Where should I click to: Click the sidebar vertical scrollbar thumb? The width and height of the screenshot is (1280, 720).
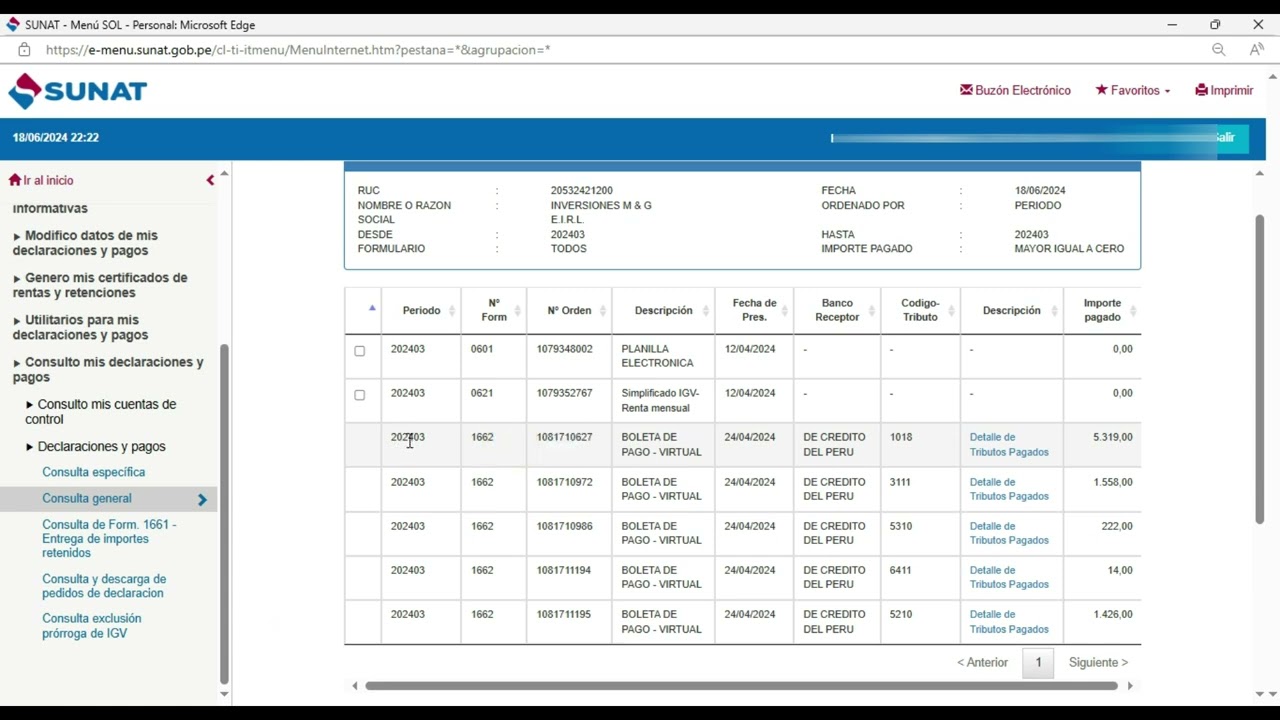224,514
